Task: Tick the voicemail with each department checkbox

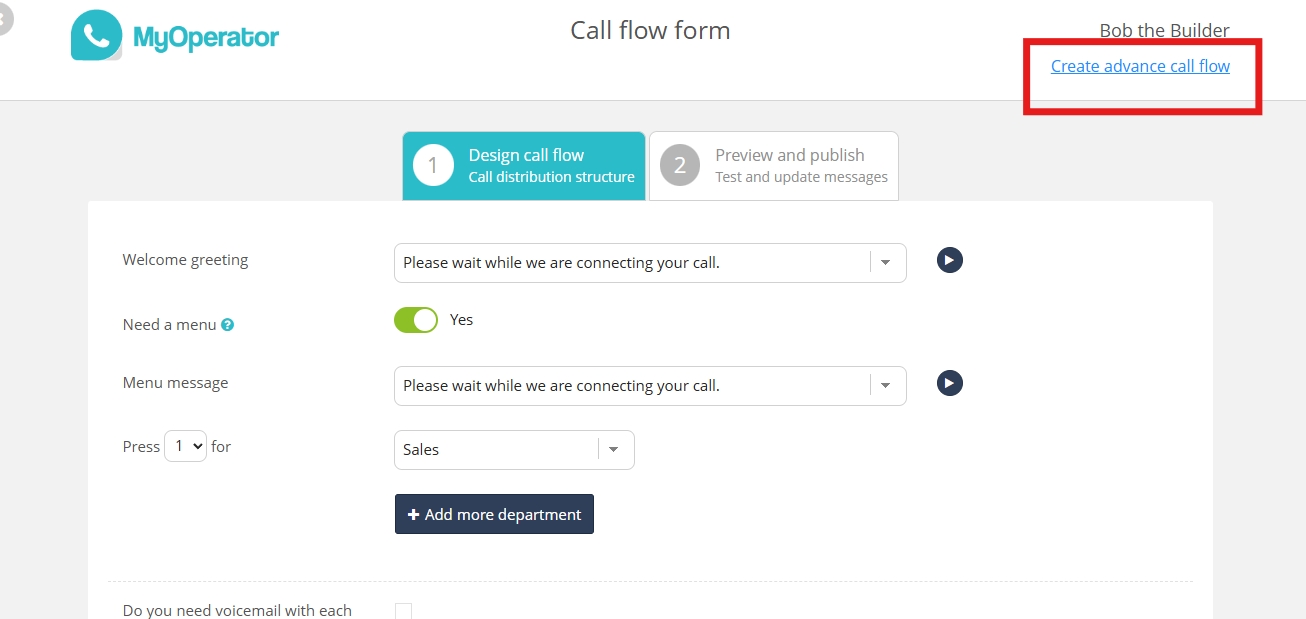Action: pyautogui.click(x=403, y=611)
